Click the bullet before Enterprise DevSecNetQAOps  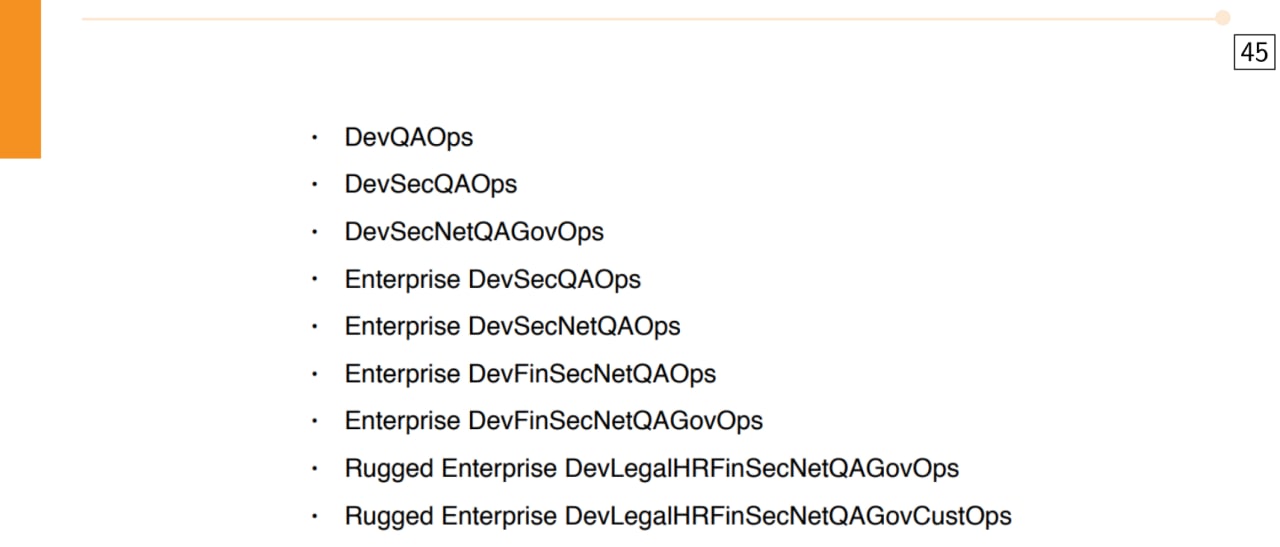point(315,326)
